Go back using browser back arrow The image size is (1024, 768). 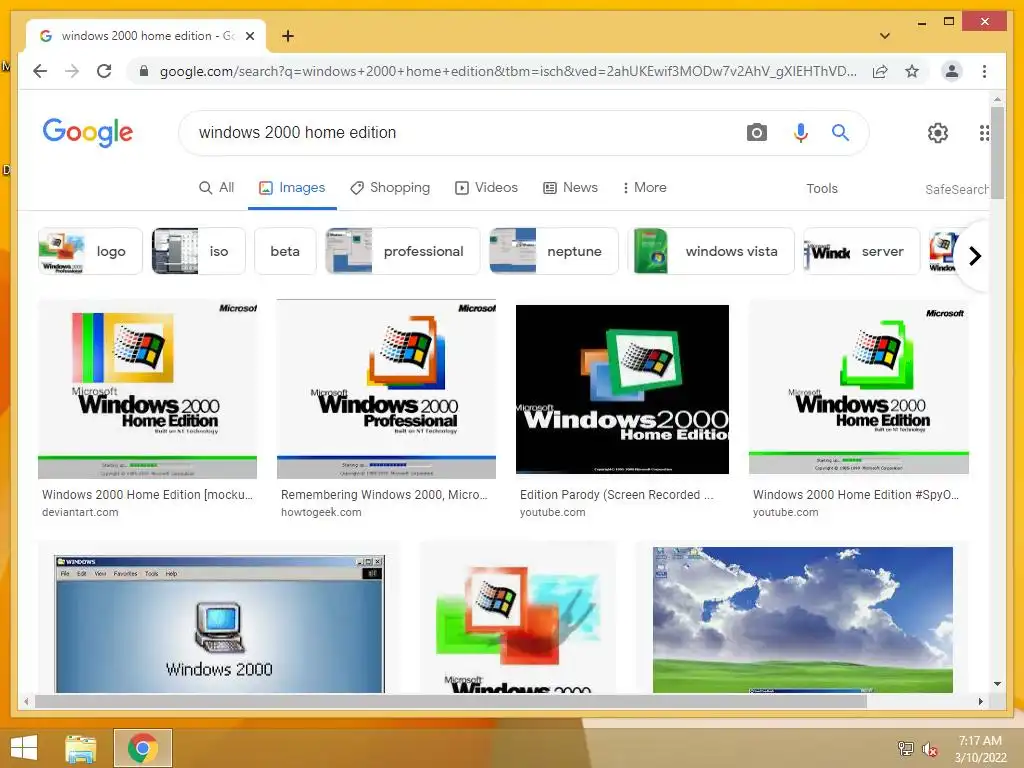[40, 71]
